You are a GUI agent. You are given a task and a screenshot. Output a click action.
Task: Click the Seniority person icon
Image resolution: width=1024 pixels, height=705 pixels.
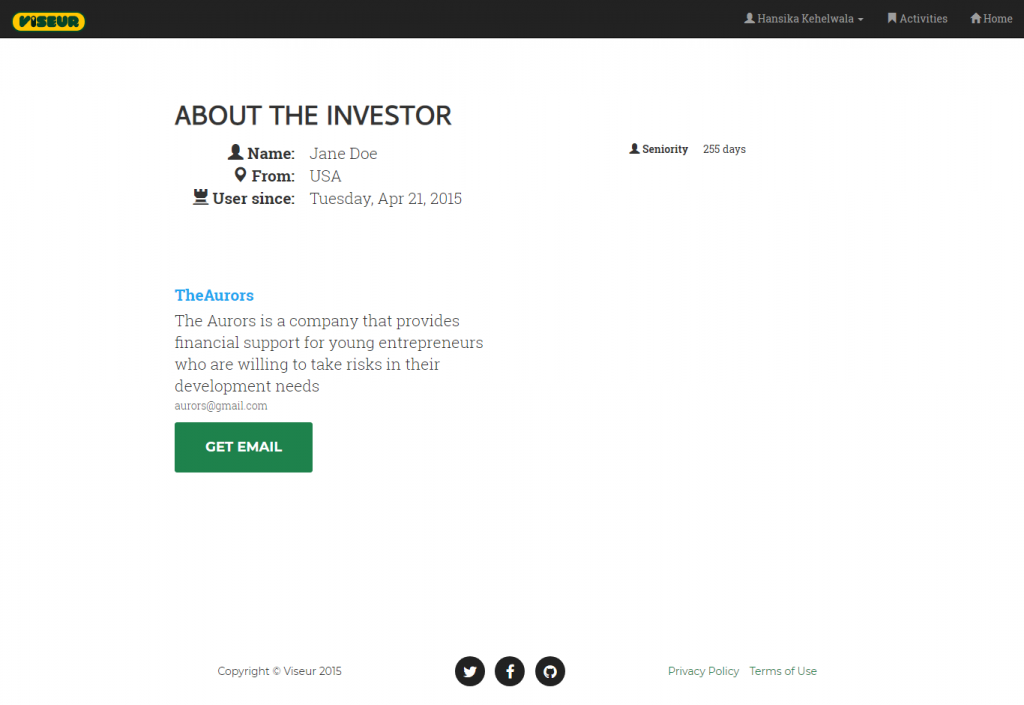pyautogui.click(x=634, y=149)
